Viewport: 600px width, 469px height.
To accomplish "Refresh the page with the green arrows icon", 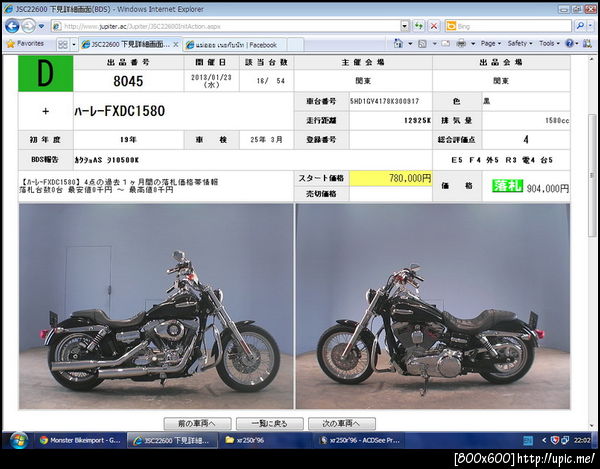I will (x=419, y=26).
